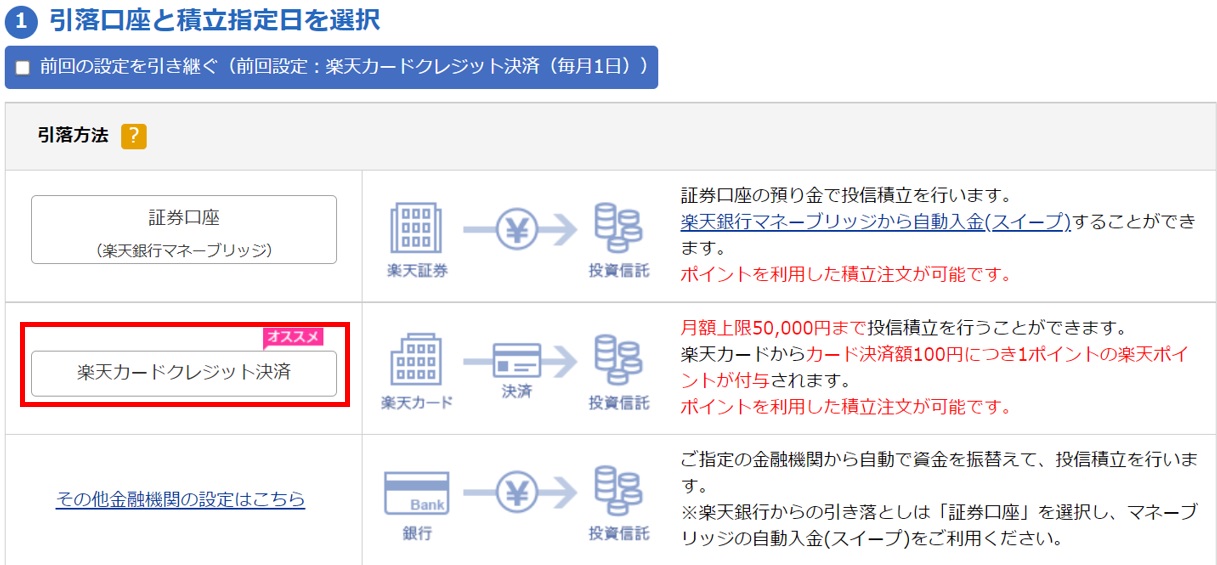Click 投資信託 coins icon in 銀行 row
The height and width of the screenshot is (565, 1217).
tap(618, 493)
